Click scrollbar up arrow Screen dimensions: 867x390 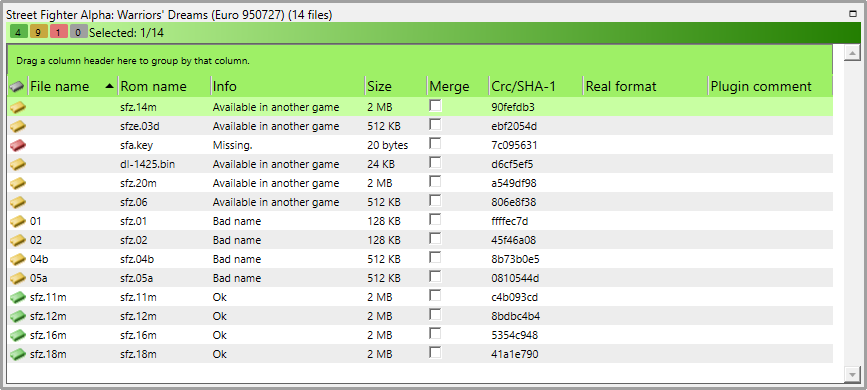(x=852, y=53)
